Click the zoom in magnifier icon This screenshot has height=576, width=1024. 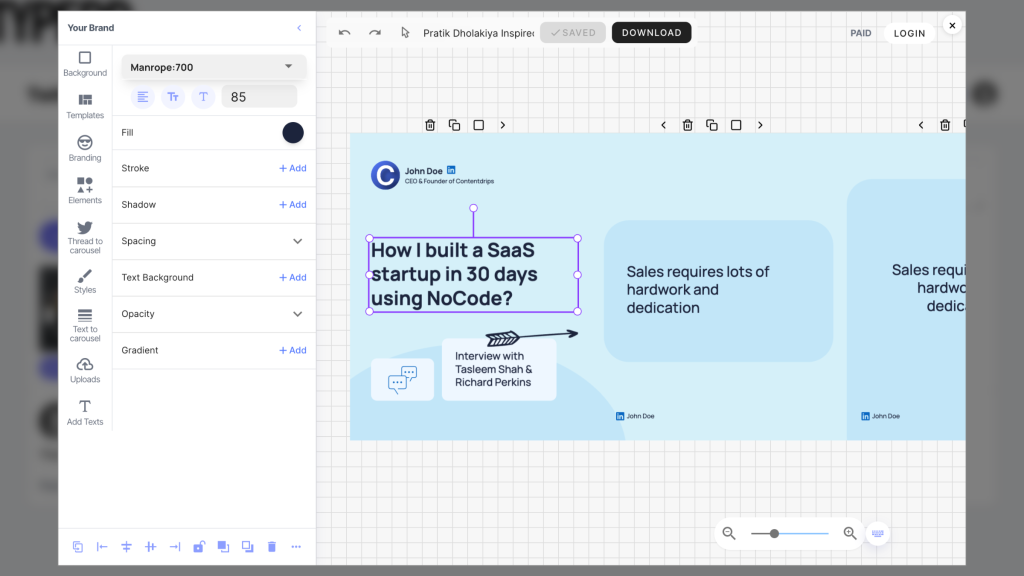tap(850, 534)
